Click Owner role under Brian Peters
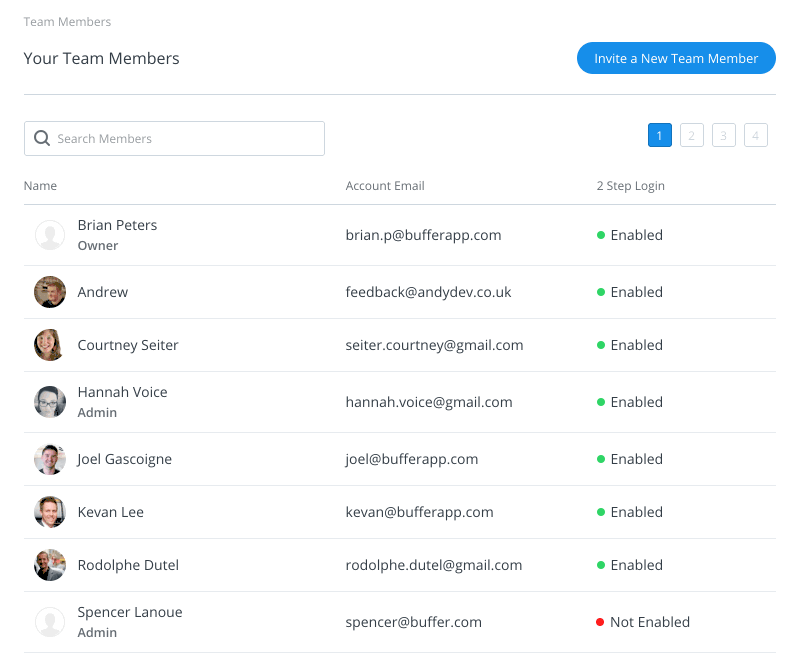This screenshot has width=796, height=663. tap(97, 246)
